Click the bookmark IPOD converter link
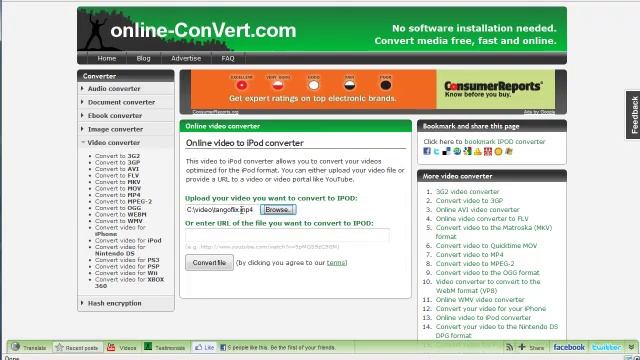The image size is (640, 360). coord(505,142)
